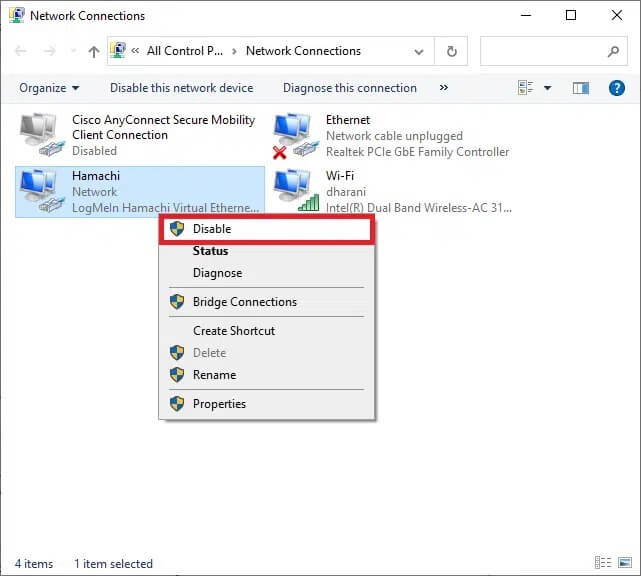Click the Ethernet connection name label
Screen dimensions: 641x576
(x=348, y=120)
